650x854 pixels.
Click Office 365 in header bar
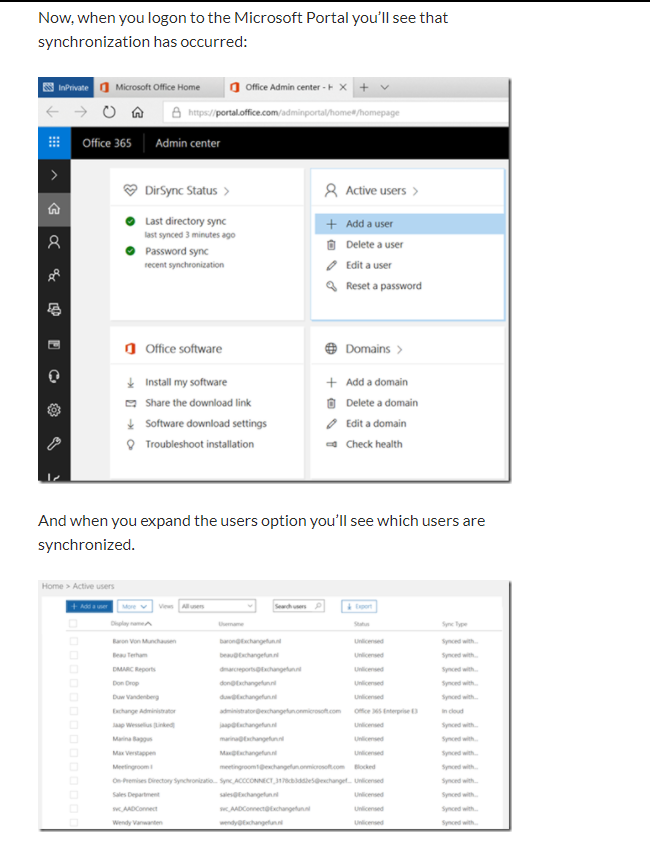[107, 143]
